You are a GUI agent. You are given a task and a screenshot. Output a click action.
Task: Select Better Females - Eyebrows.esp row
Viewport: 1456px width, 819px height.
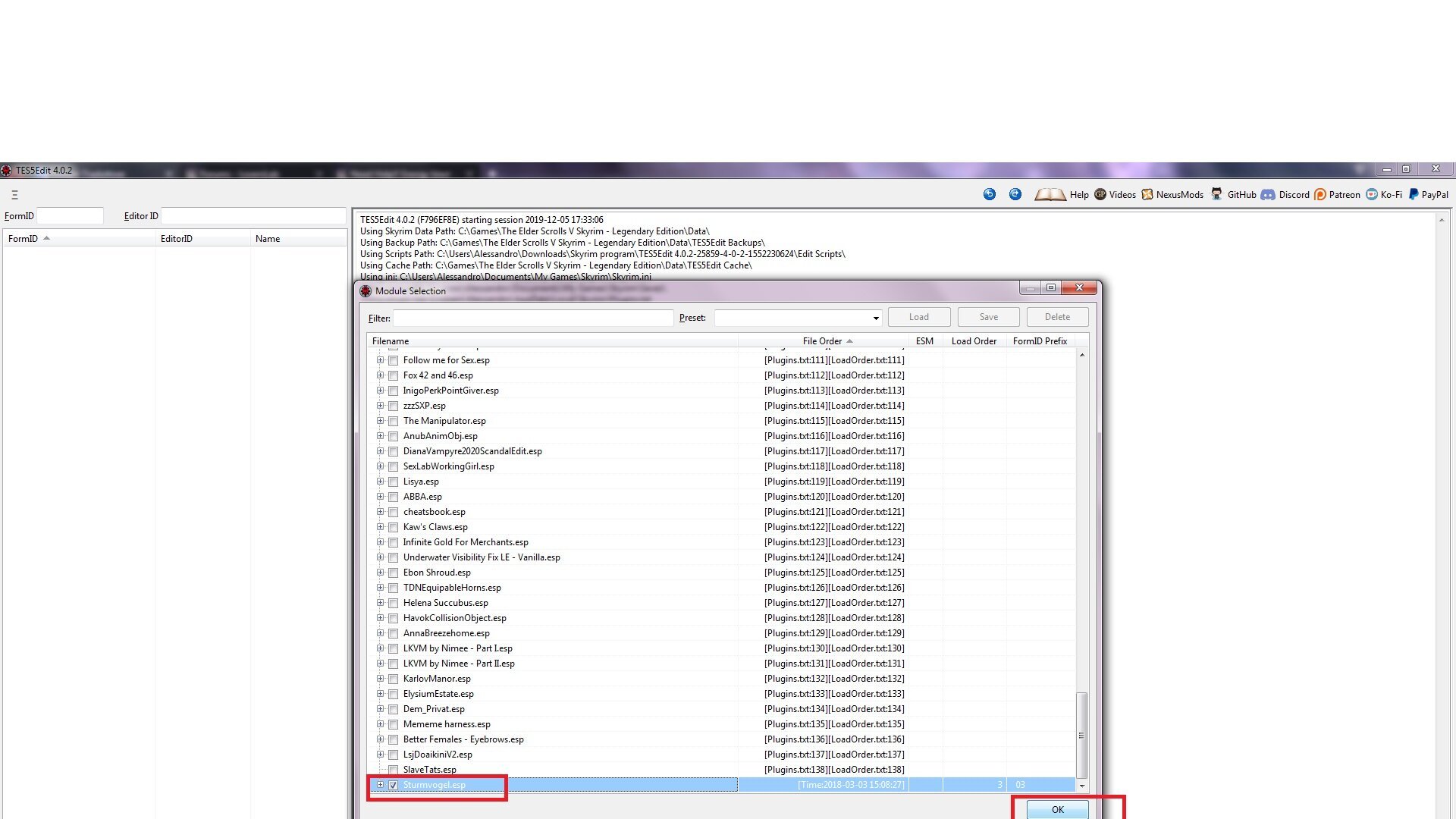pos(722,739)
